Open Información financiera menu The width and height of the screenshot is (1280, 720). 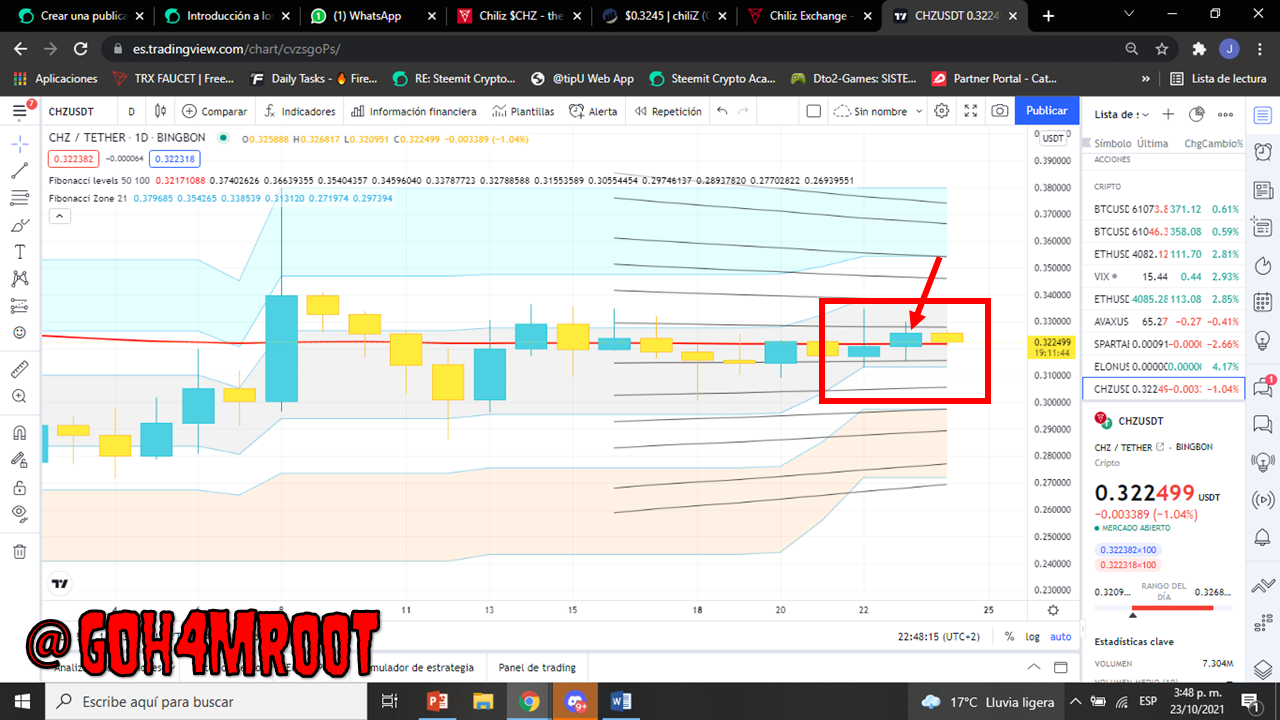(413, 111)
